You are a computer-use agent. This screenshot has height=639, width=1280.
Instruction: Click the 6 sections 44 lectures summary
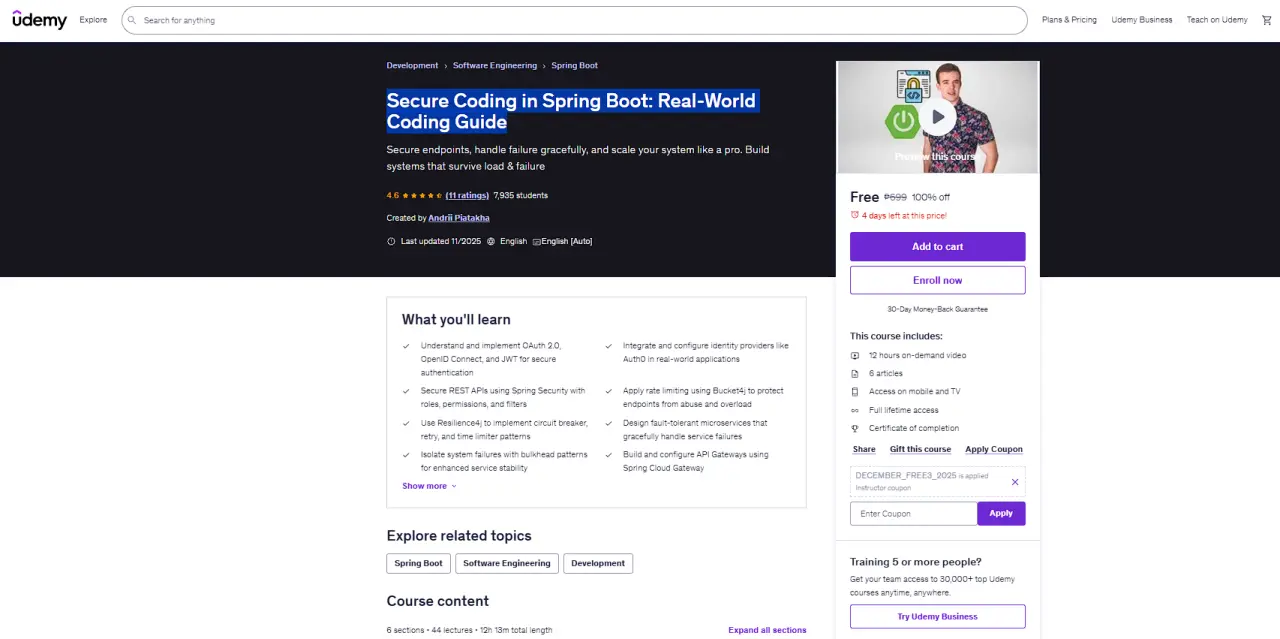coord(469,630)
